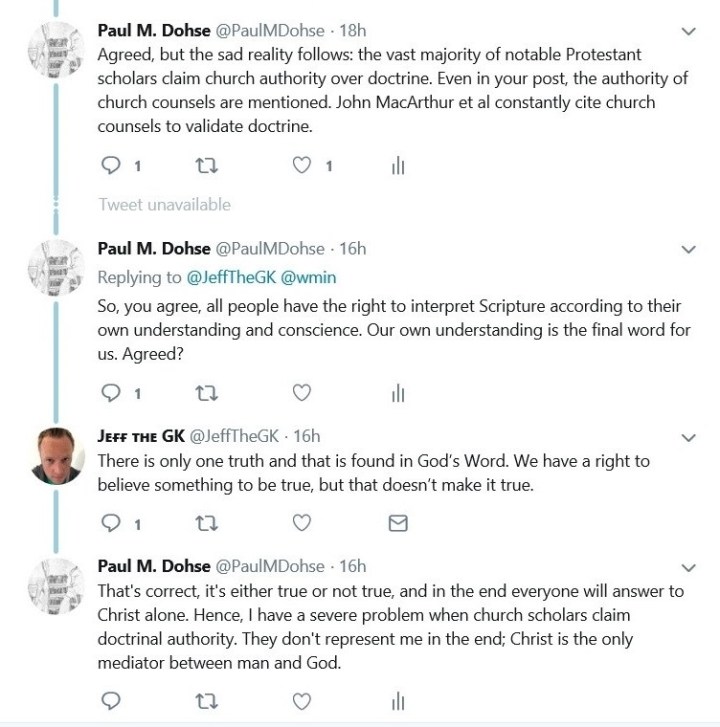Viewport: 720px width, 727px height.
Task: Open the 18h tweet's chevron menu
Action: [687, 31]
